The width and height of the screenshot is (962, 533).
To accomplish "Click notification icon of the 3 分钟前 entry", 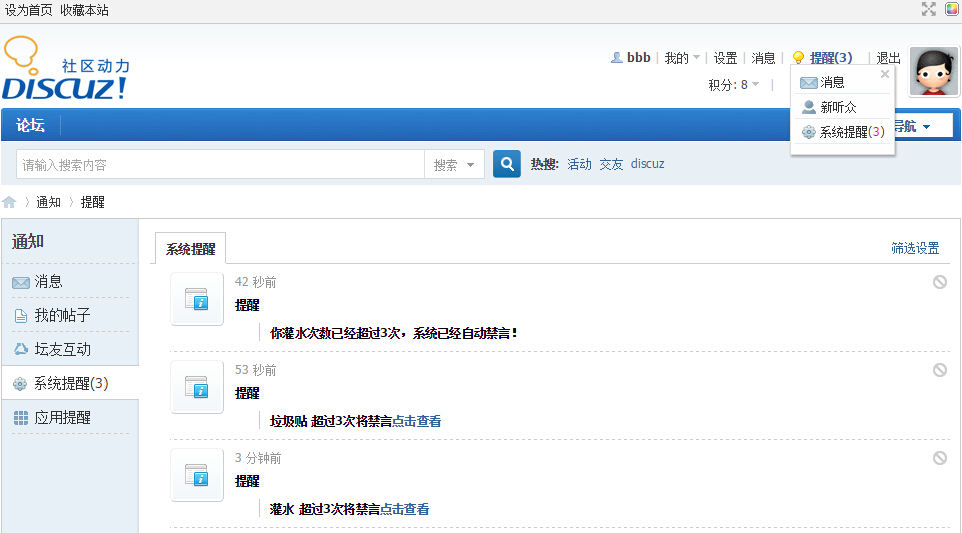I will click(x=197, y=475).
